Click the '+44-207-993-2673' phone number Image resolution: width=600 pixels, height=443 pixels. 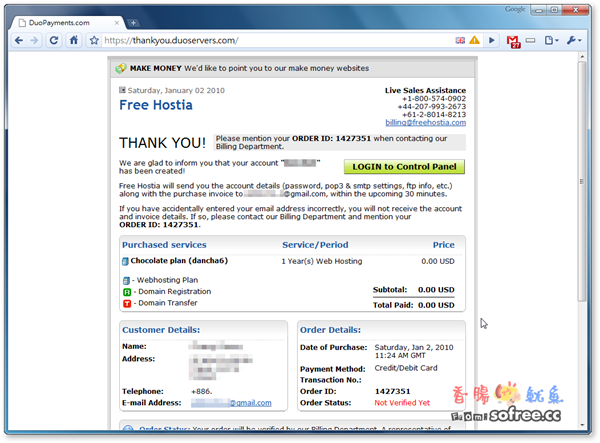(x=432, y=107)
